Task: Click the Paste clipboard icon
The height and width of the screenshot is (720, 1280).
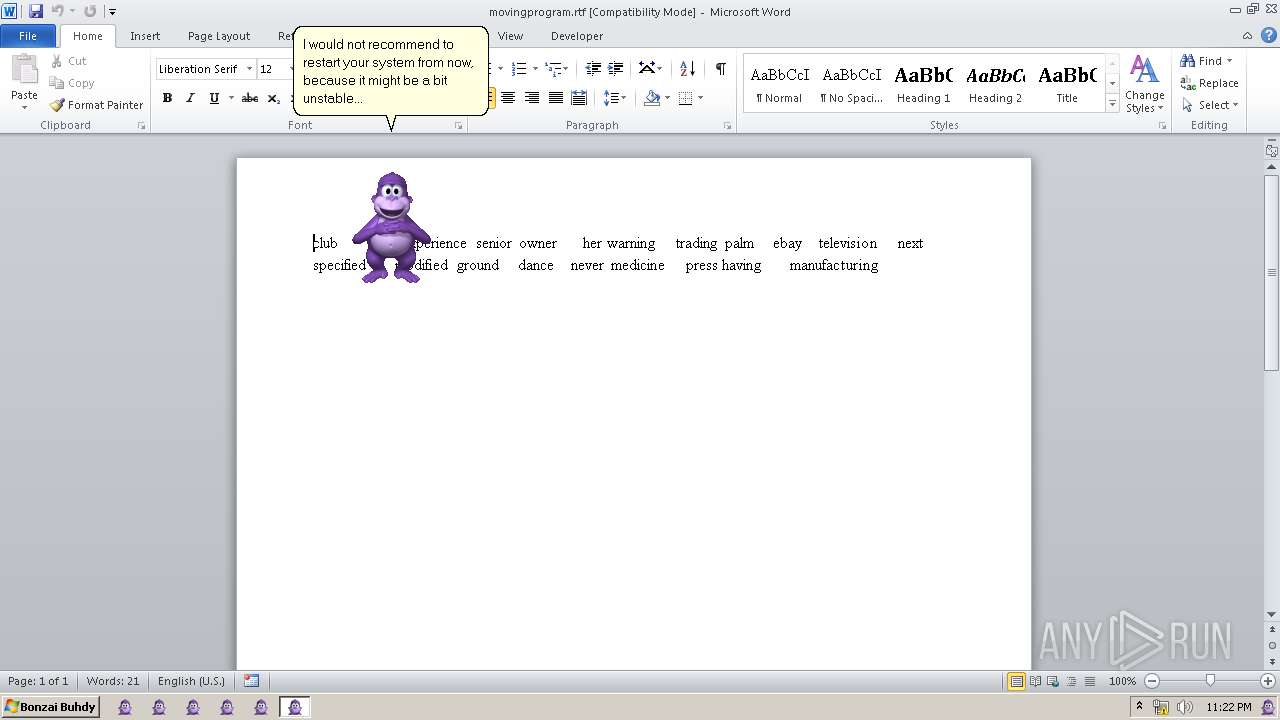Action: tap(24, 70)
